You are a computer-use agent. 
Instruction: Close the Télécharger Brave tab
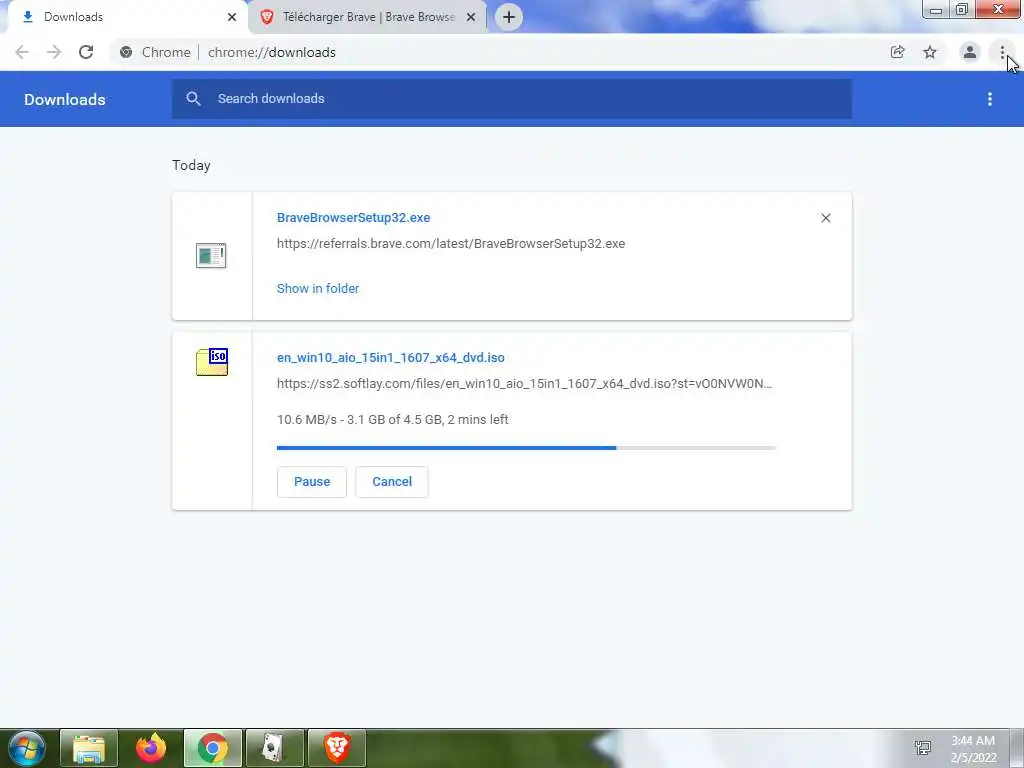[471, 18]
